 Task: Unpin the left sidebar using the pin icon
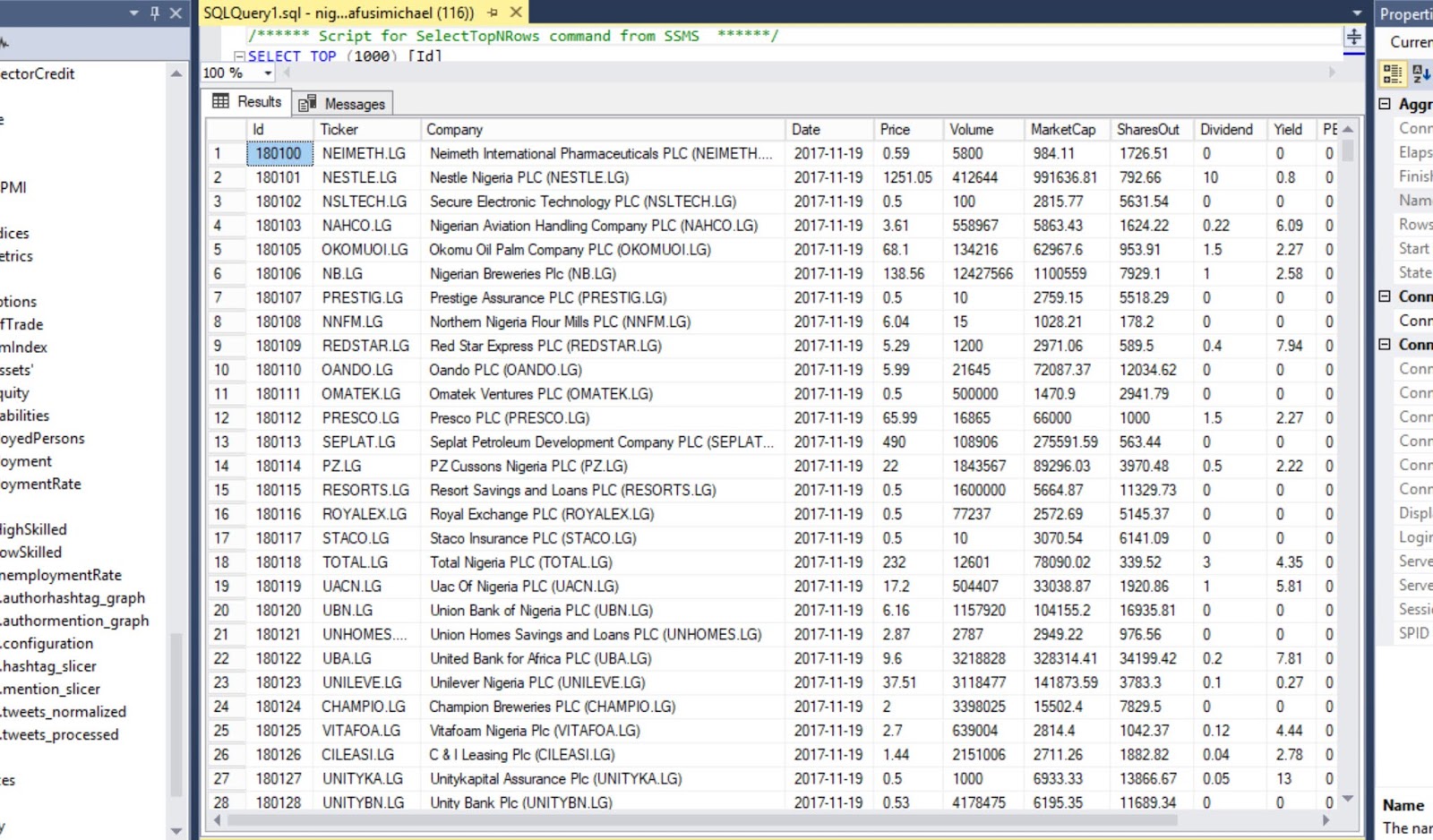coord(153,13)
